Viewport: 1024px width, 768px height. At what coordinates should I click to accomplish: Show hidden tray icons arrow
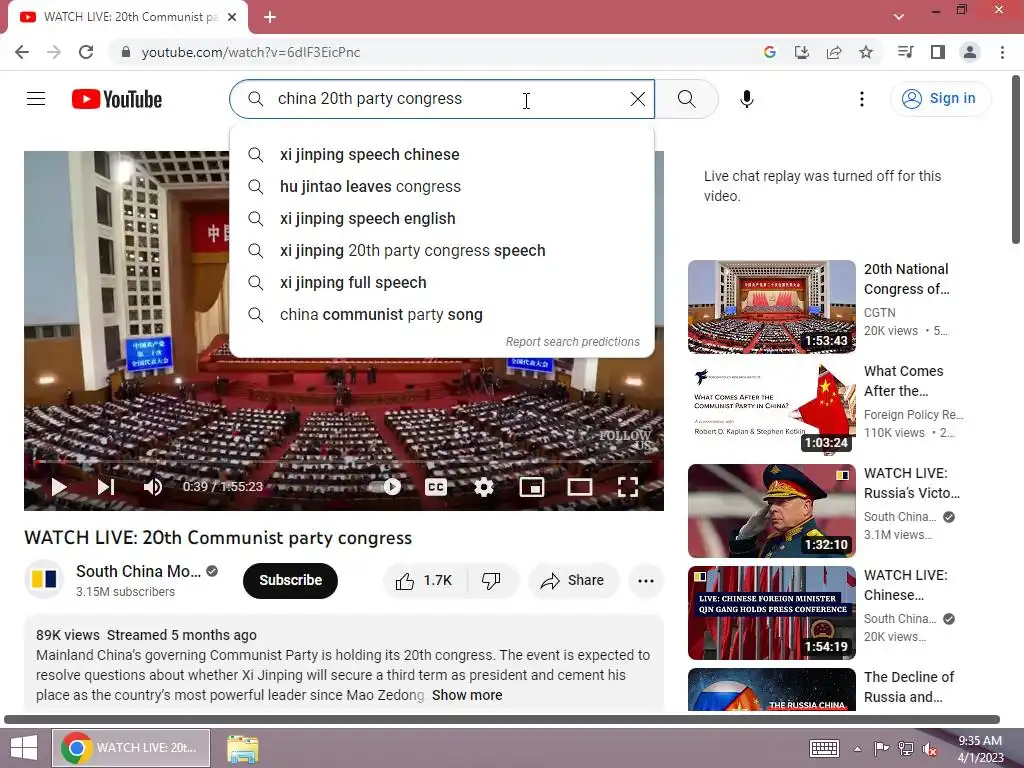coord(857,749)
